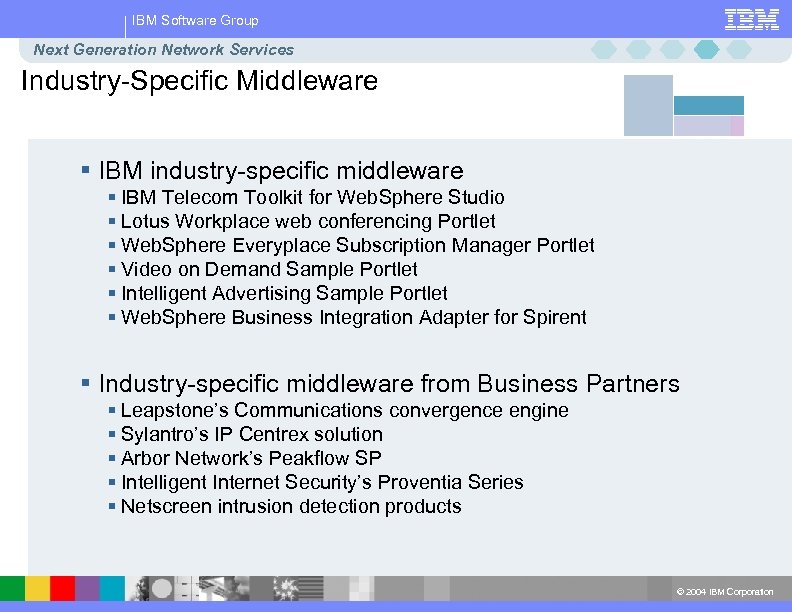792x612 pixels.
Task: Click the teal rectangle graphic near title
Action: [x=709, y=106]
